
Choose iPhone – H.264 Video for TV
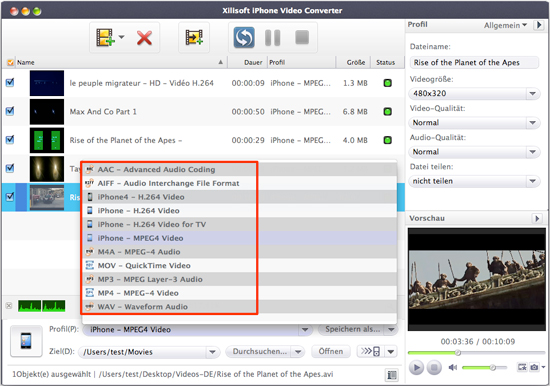click(x=239, y=224)
